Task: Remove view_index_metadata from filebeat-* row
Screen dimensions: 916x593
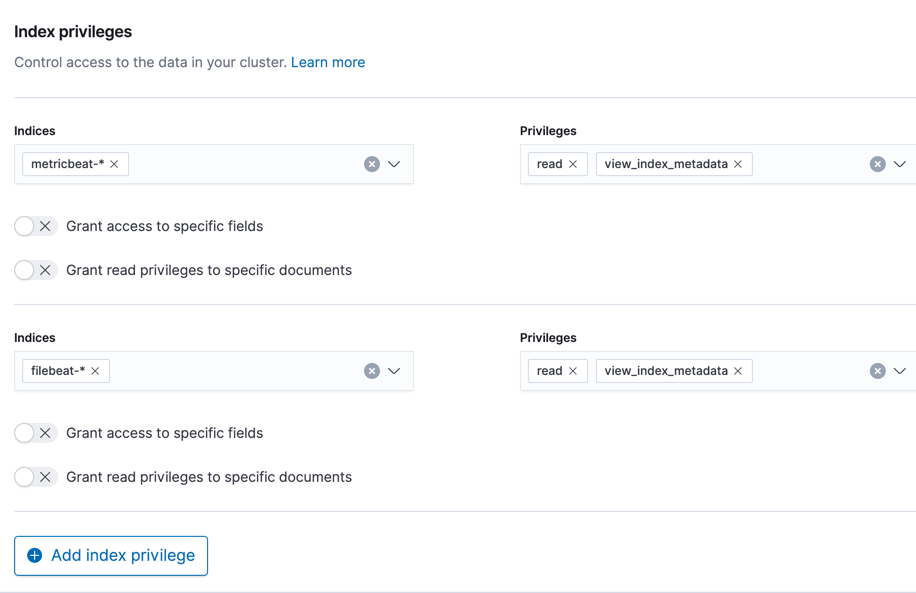Action: point(738,371)
